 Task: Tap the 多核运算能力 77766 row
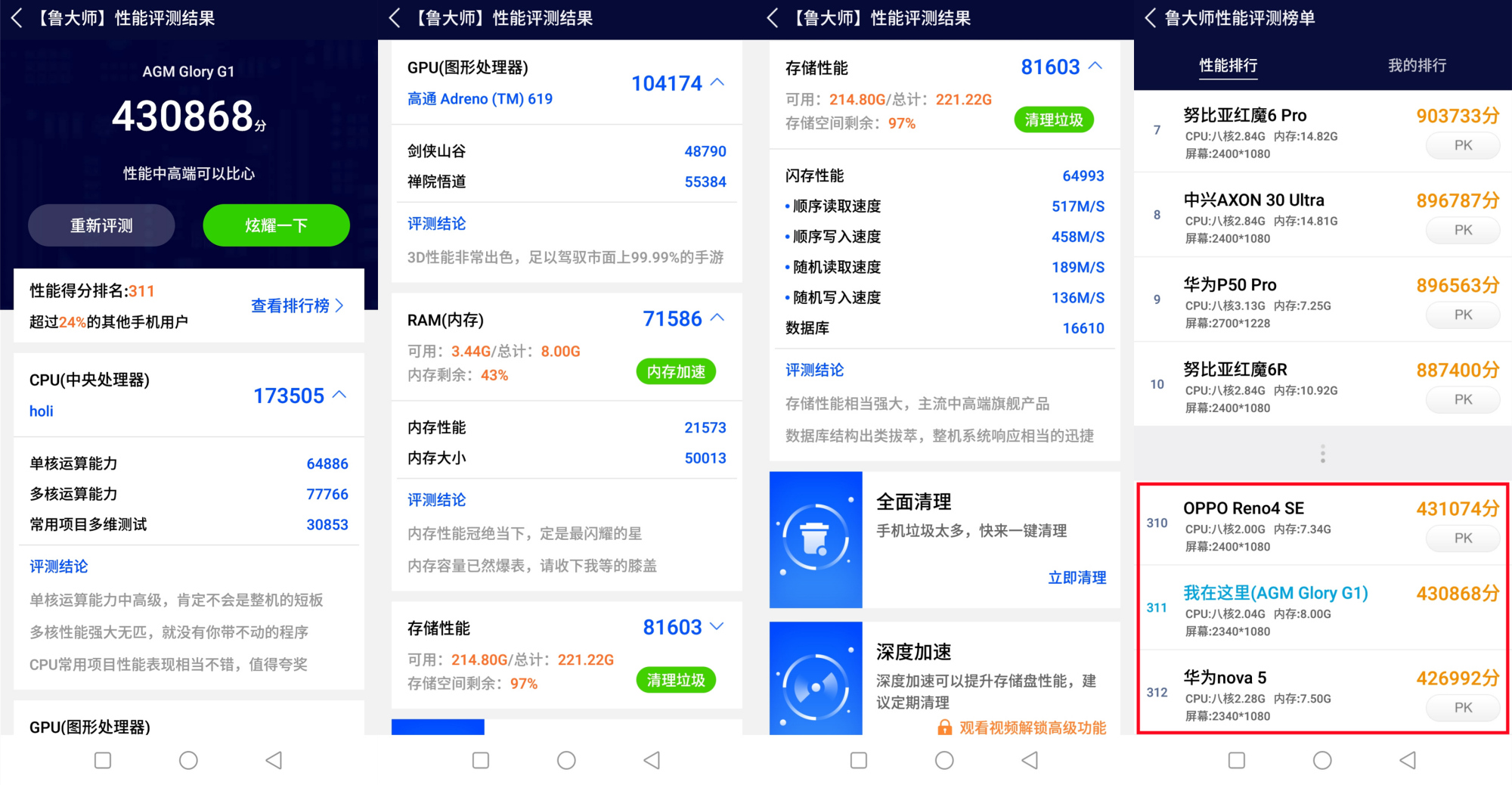(189, 494)
